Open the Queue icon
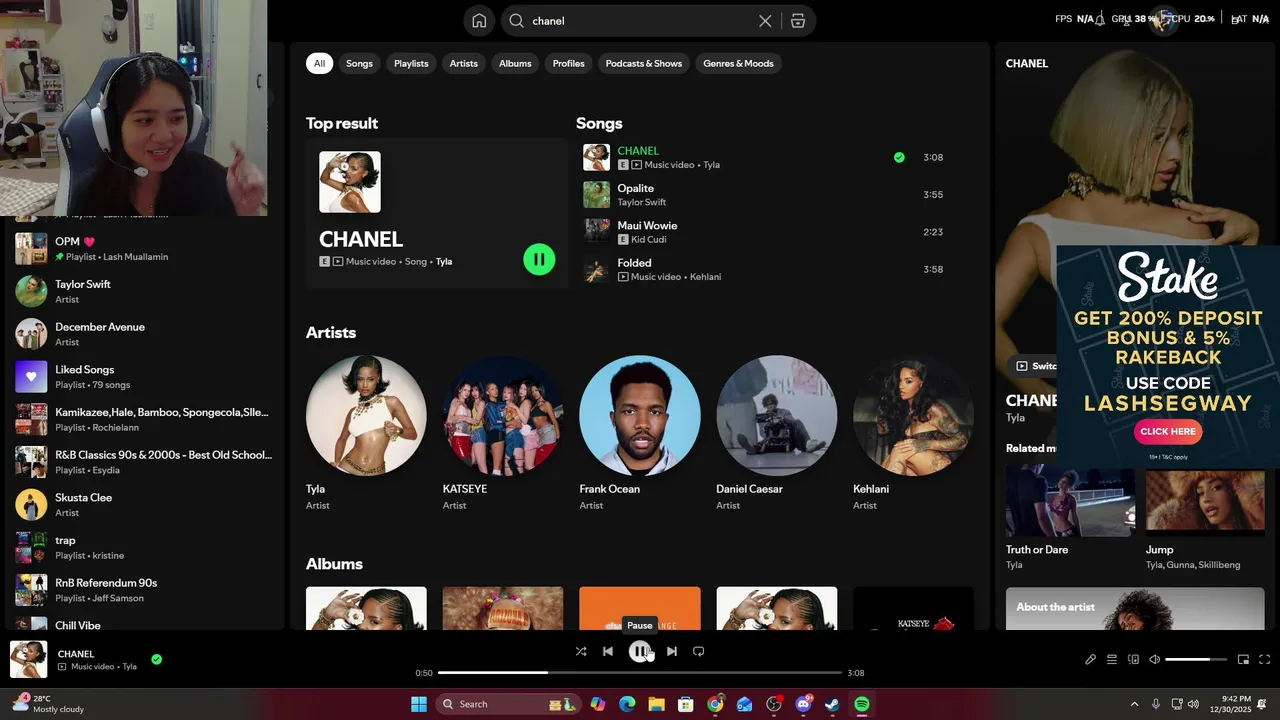 pyautogui.click(x=1112, y=659)
